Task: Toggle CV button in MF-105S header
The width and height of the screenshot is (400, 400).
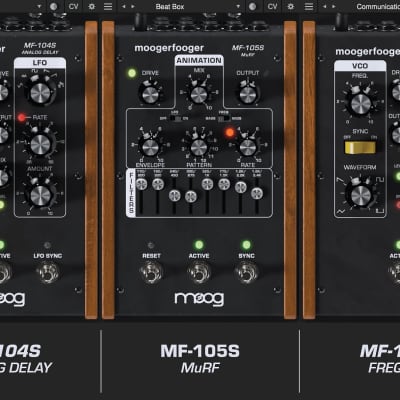Action: coord(272,6)
